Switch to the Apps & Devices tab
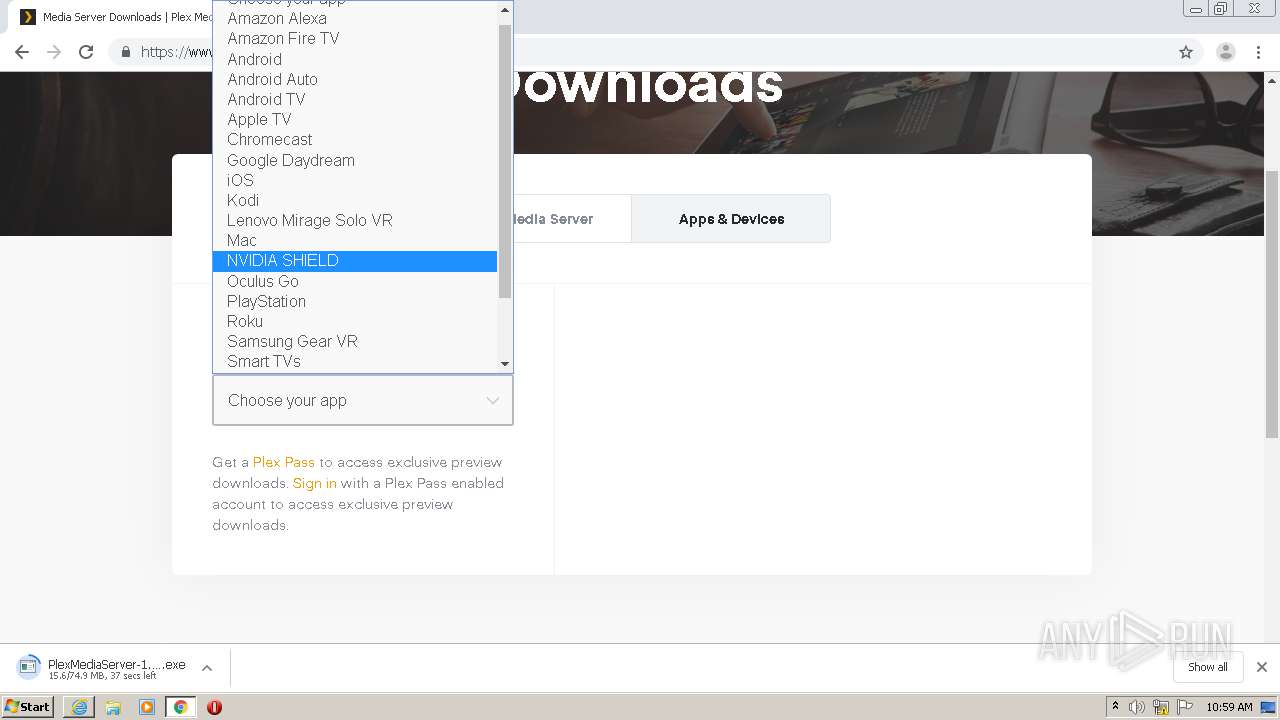 click(x=731, y=219)
